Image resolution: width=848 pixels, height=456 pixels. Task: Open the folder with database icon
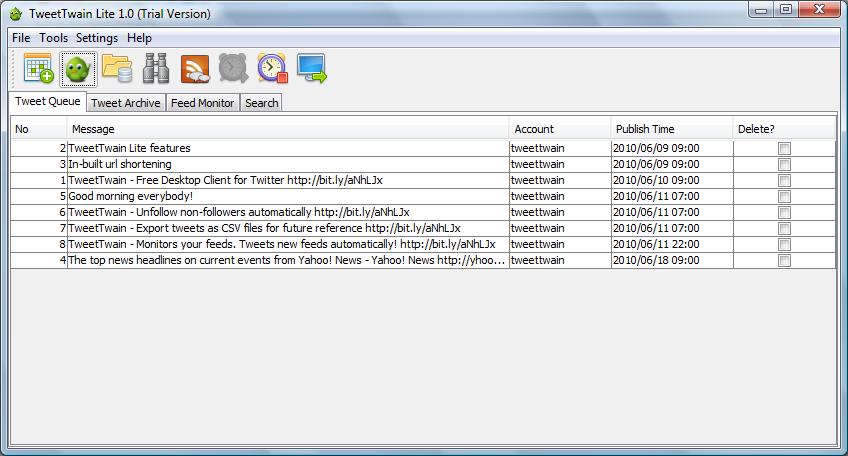117,69
